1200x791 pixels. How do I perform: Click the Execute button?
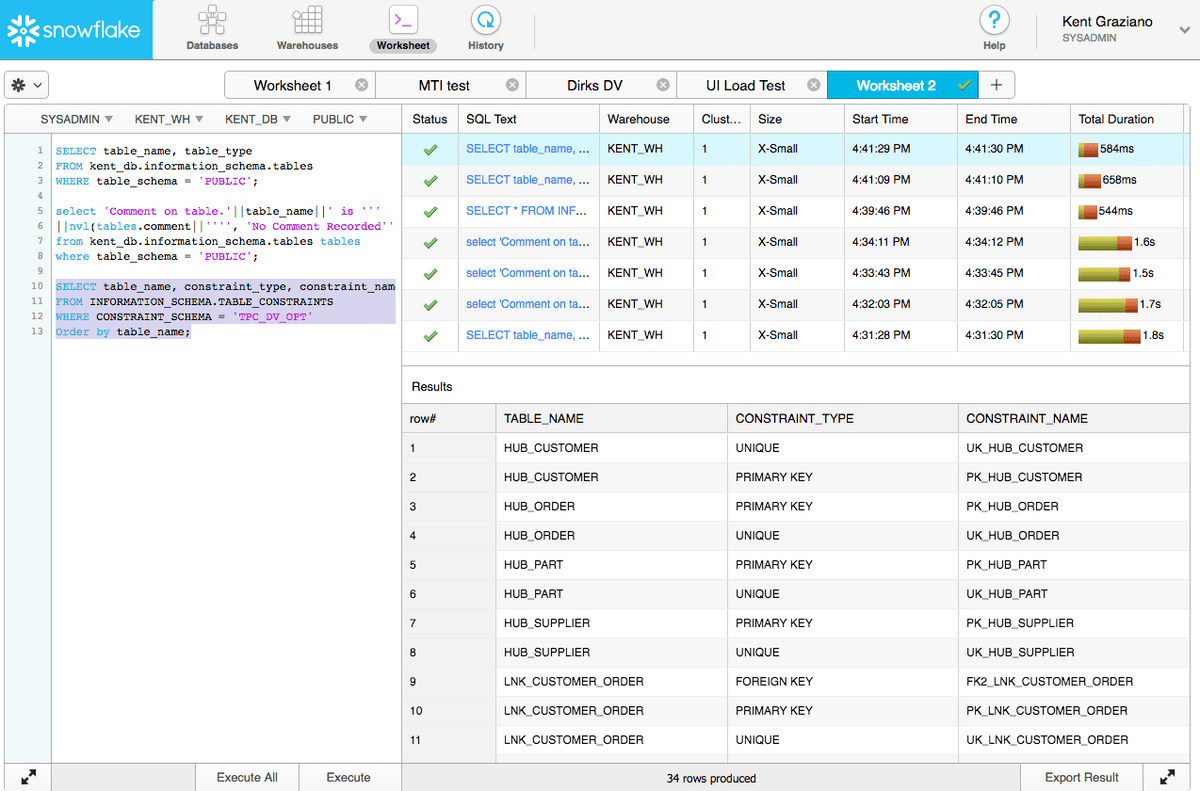click(349, 777)
